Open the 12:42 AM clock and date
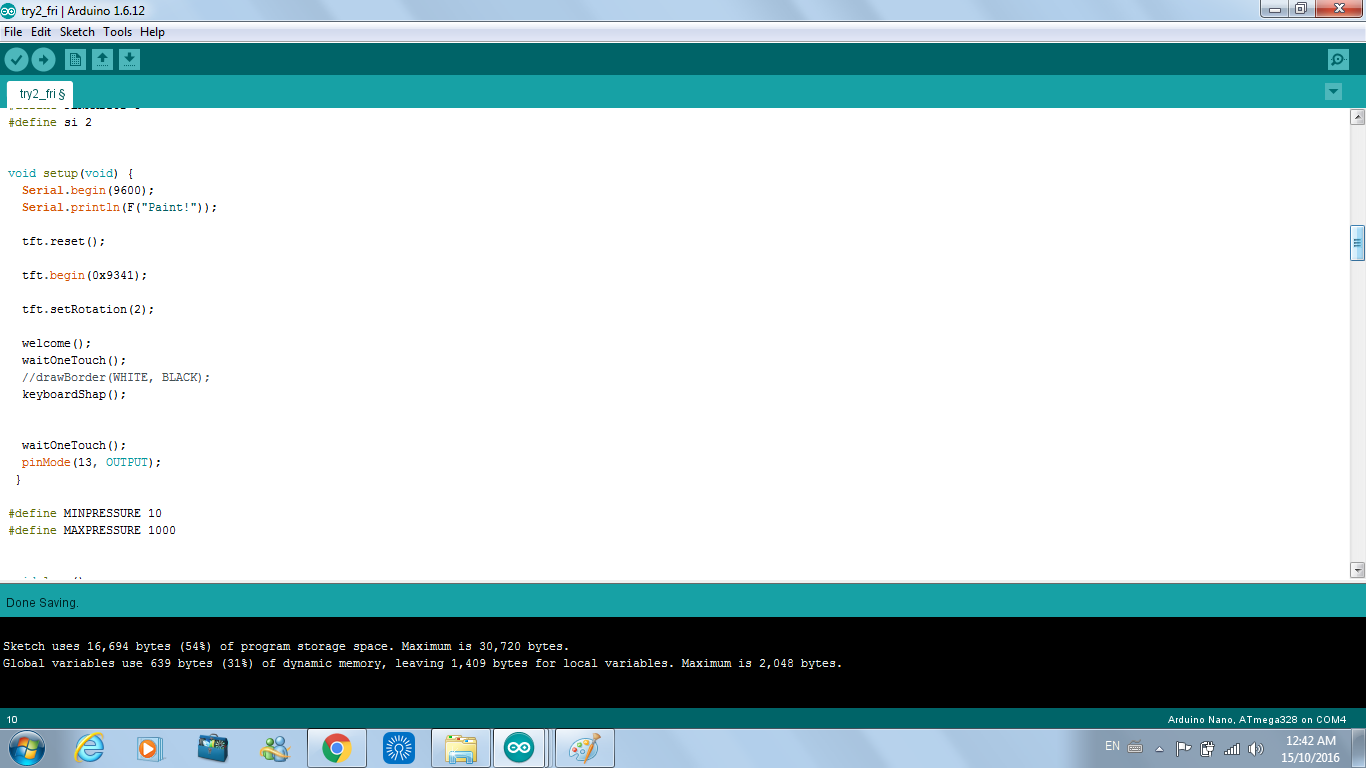Image resolution: width=1366 pixels, height=768 pixels. pyautogui.click(x=1310, y=749)
